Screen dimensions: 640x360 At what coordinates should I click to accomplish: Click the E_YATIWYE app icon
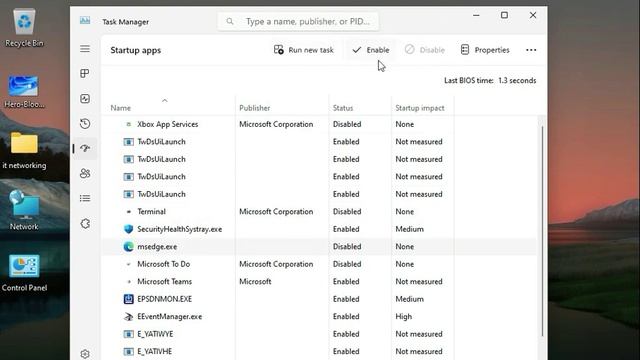(129, 334)
